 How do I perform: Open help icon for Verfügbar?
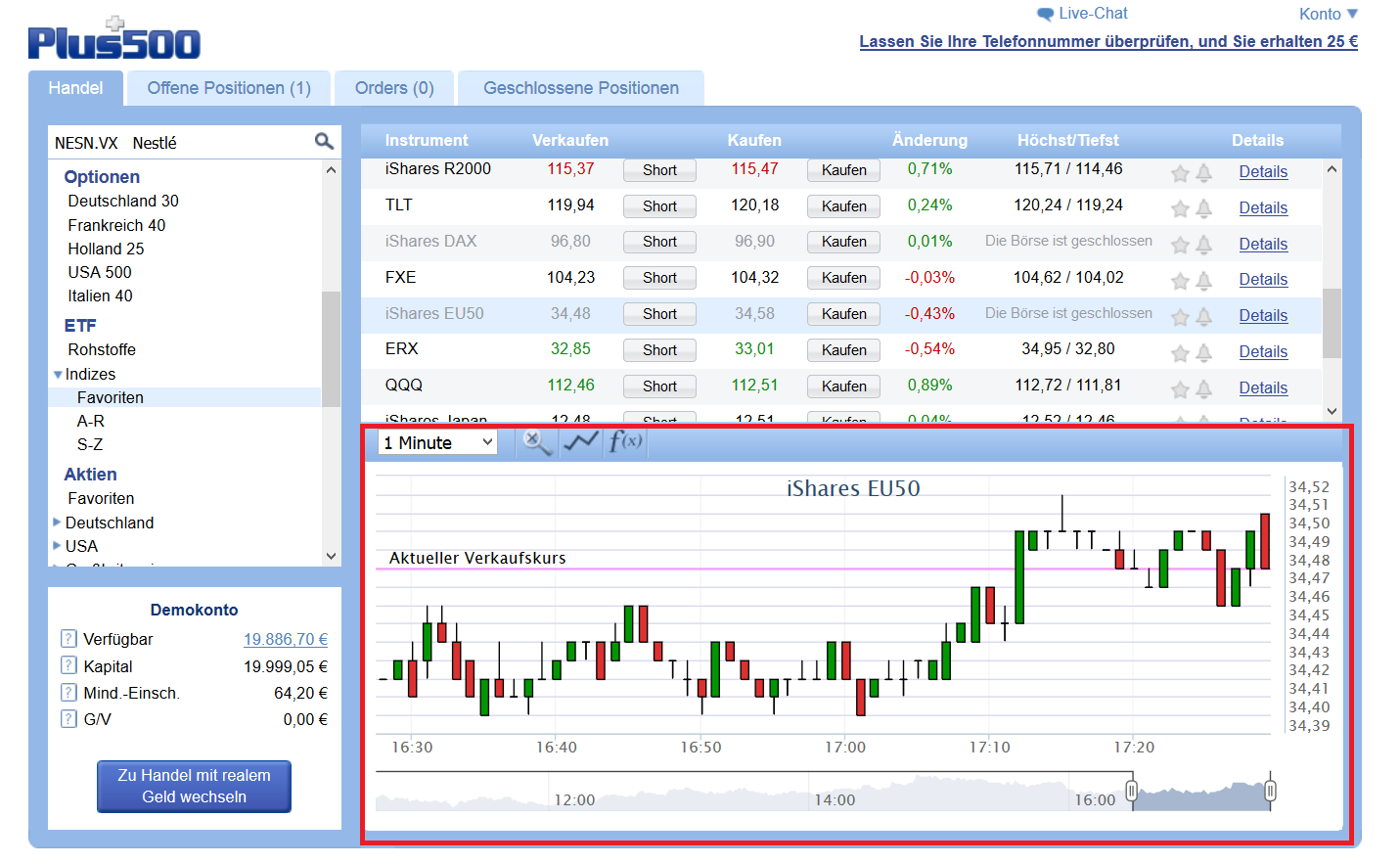pos(68,639)
